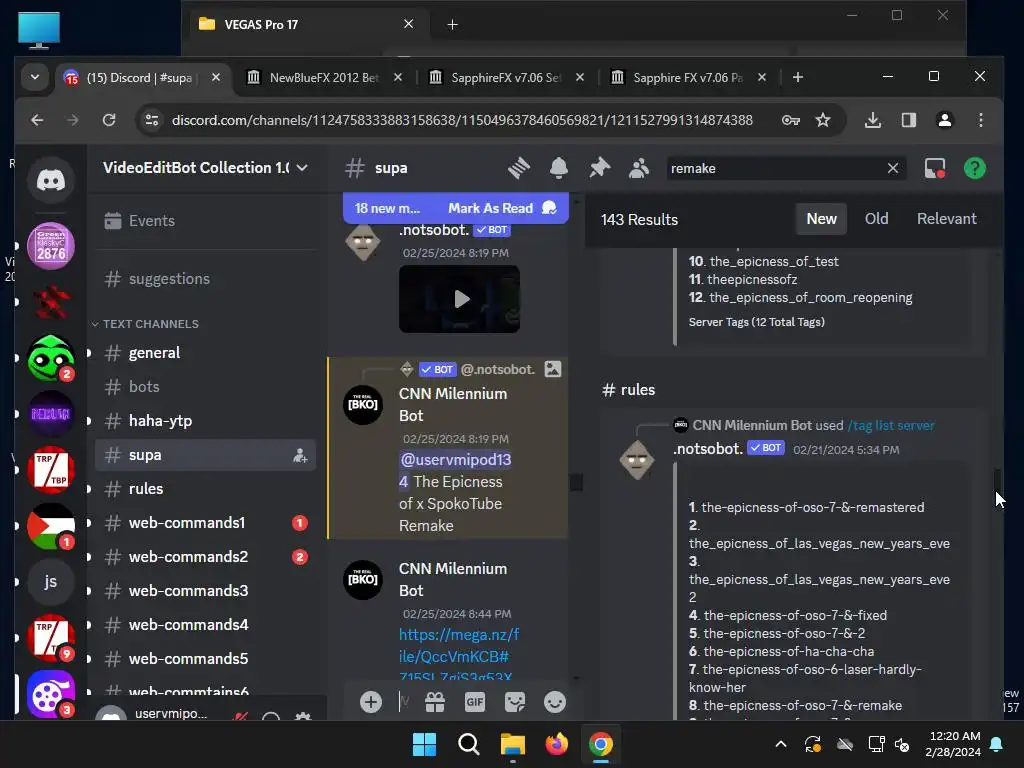1024x768 pixels.
Task: Open the film reel server icon
Action: click(x=51, y=694)
